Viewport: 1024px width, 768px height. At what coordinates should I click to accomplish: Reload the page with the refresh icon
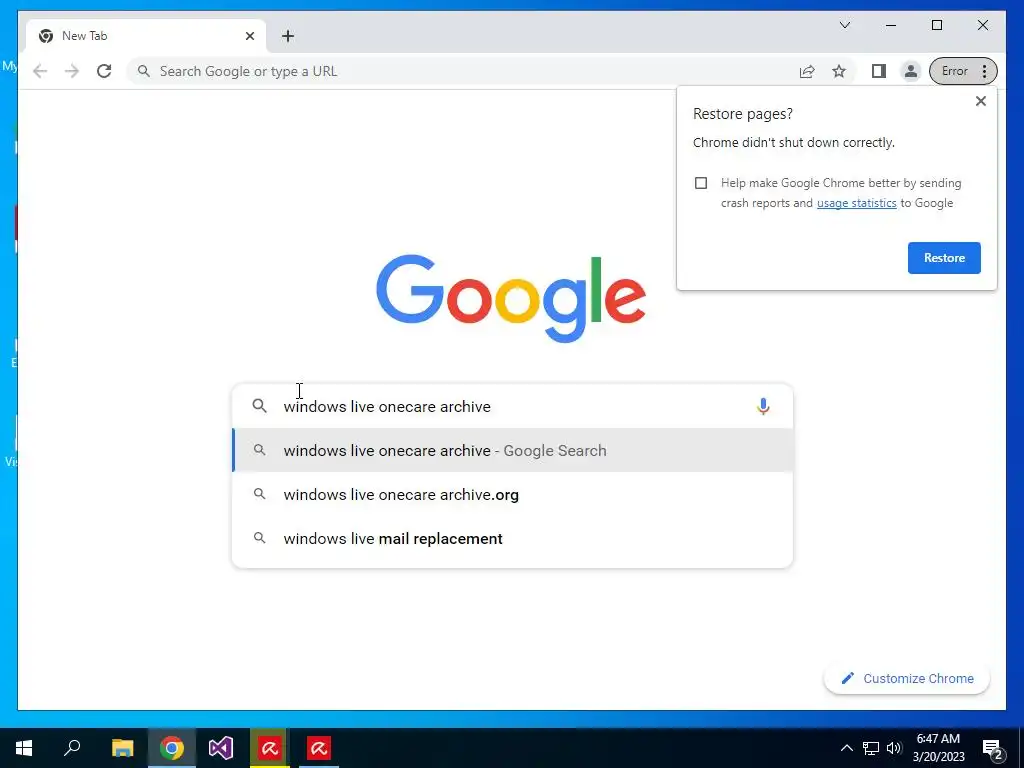click(x=104, y=71)
